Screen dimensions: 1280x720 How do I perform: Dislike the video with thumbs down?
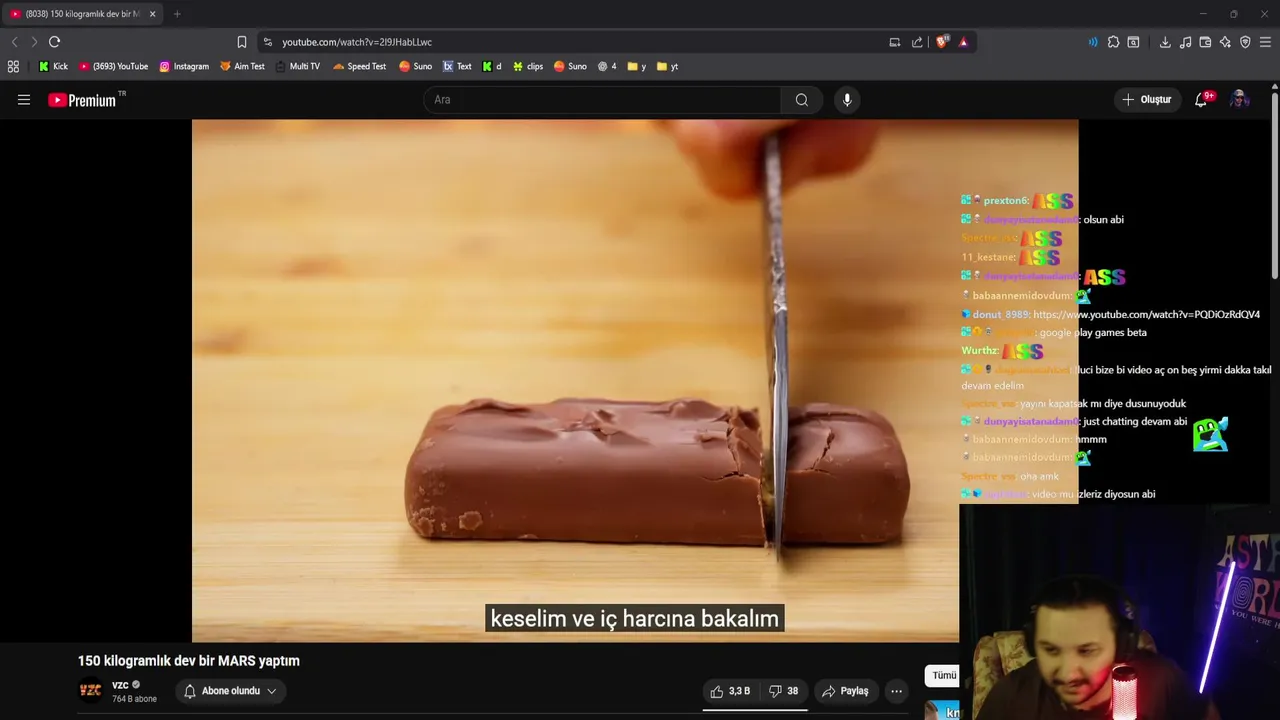coord(783,691)
